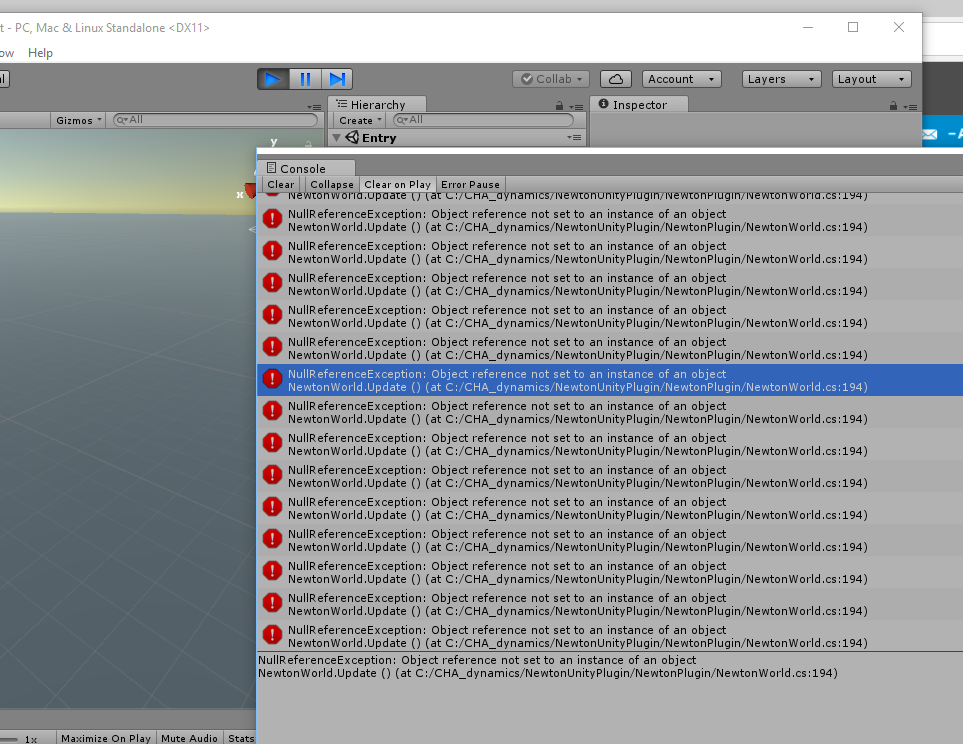
Task: Click the error icon on the highlighted console entry
Action: pyautogui.click(x=272, y=379)
